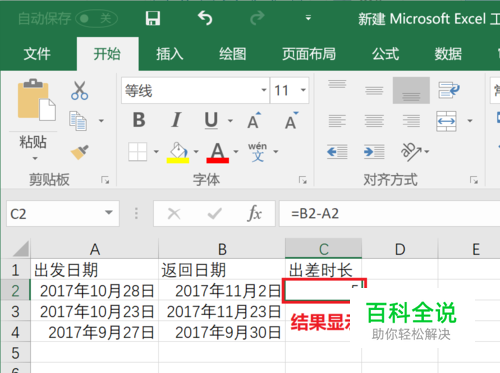Screen dimensions: 500x373
Task: Expand the 粘贴 options arrow
Action: coord(35,158)
